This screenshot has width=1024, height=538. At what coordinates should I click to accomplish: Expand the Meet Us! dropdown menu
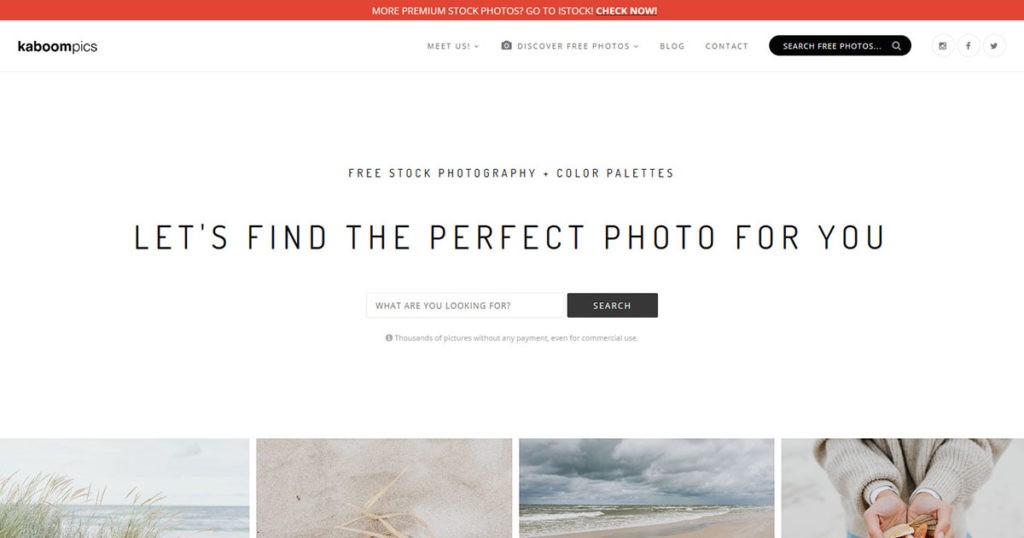pos(453,46)
